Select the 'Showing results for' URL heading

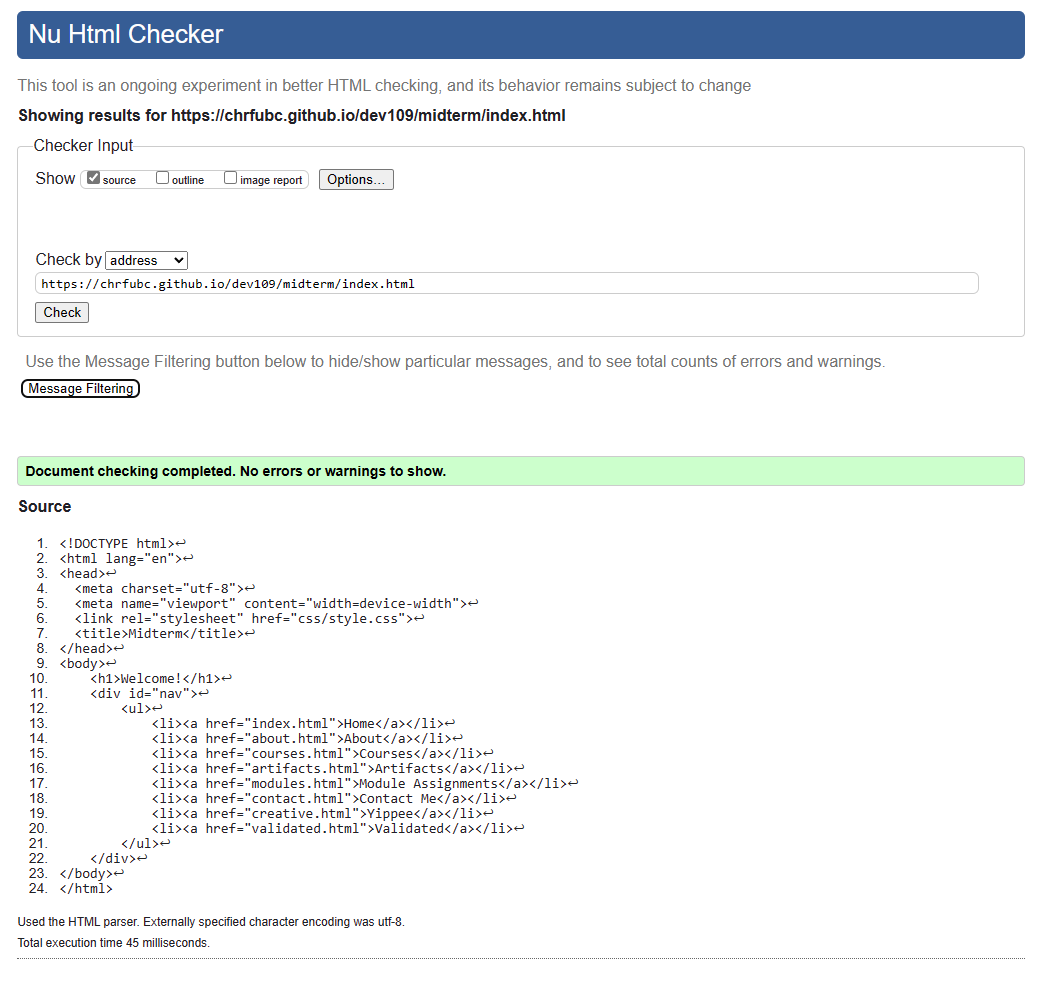pos(291,115)
